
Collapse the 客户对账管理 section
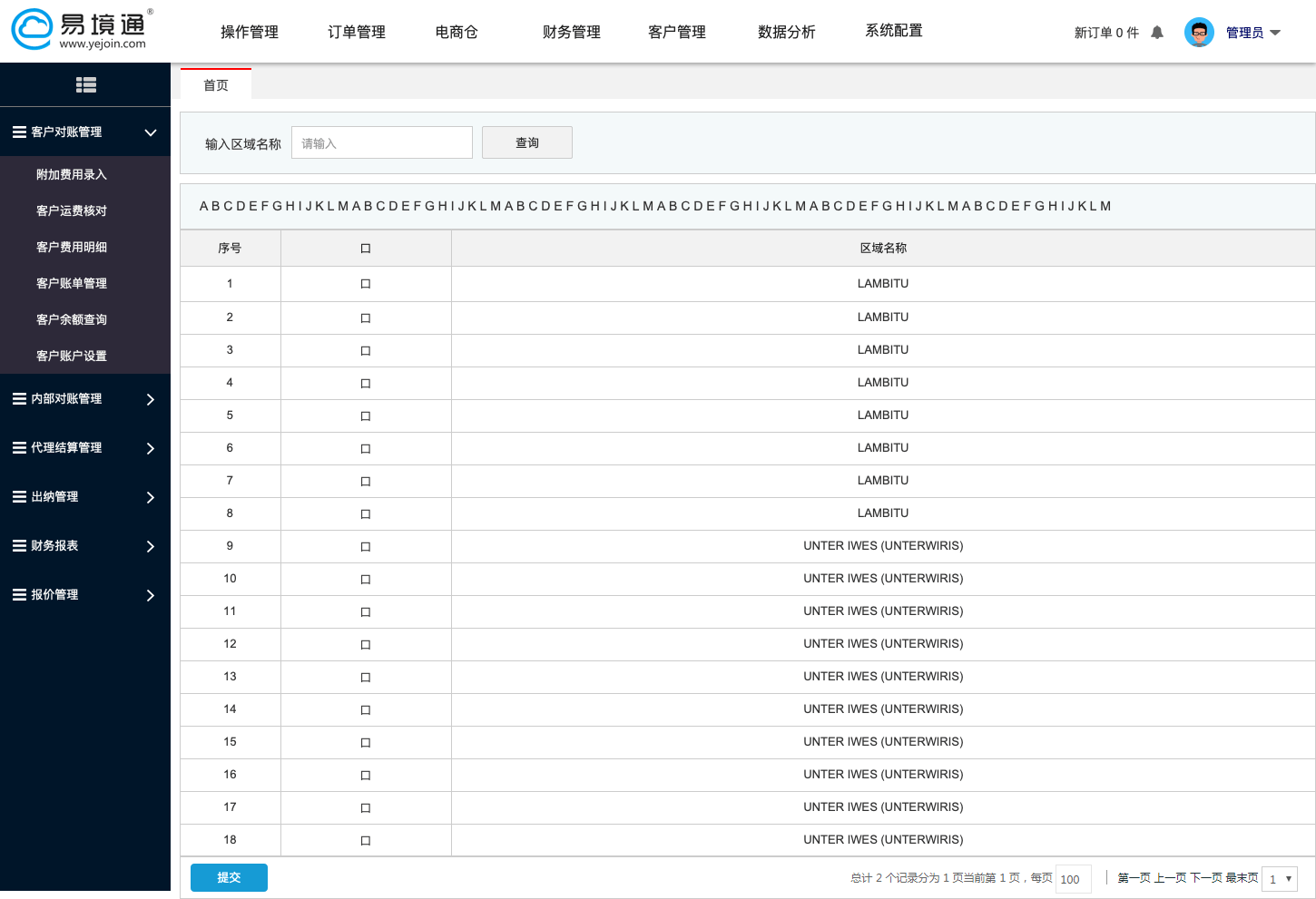point(151,132)
